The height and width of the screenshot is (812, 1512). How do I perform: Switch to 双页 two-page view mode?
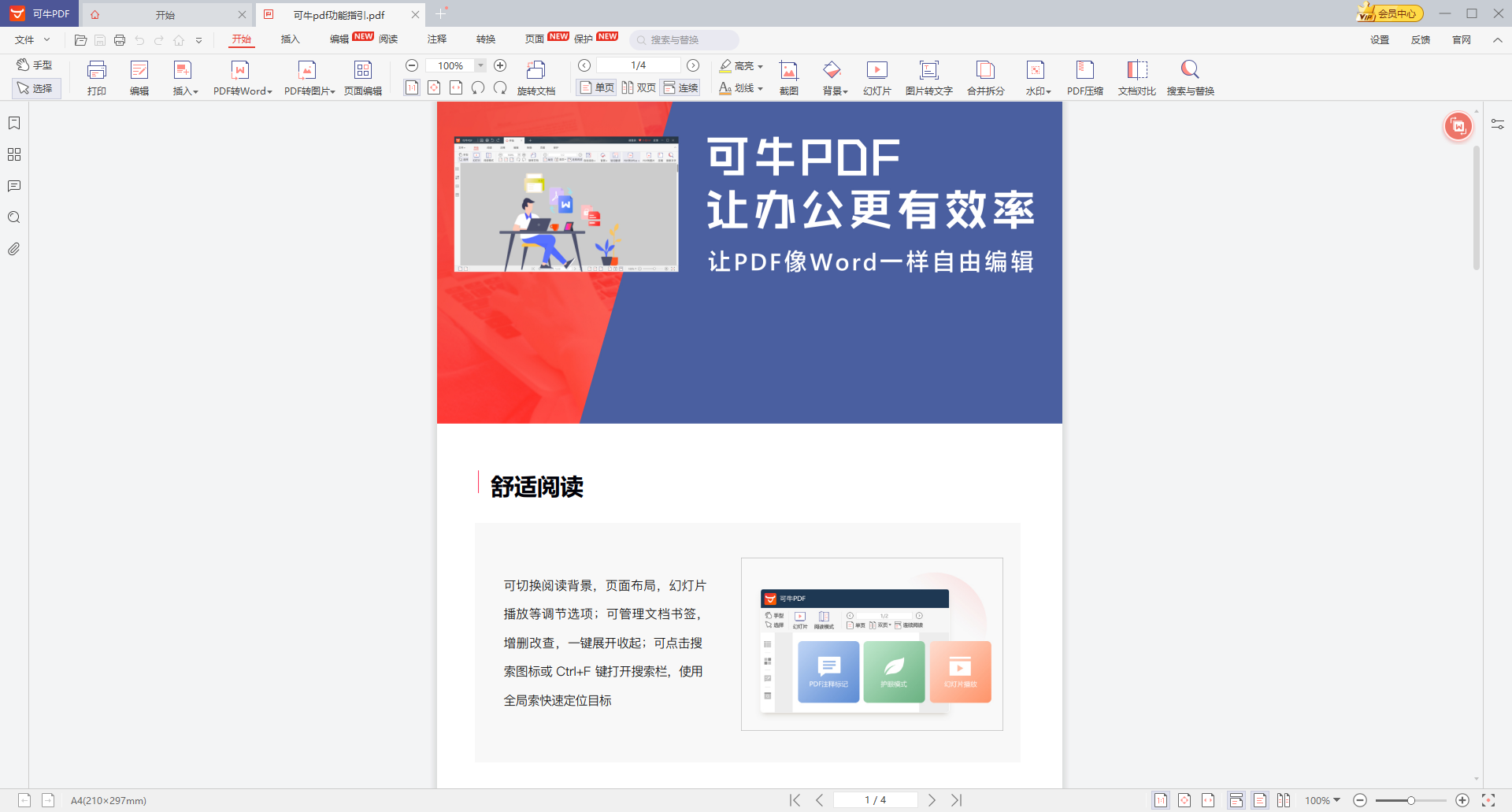point(639,87)
